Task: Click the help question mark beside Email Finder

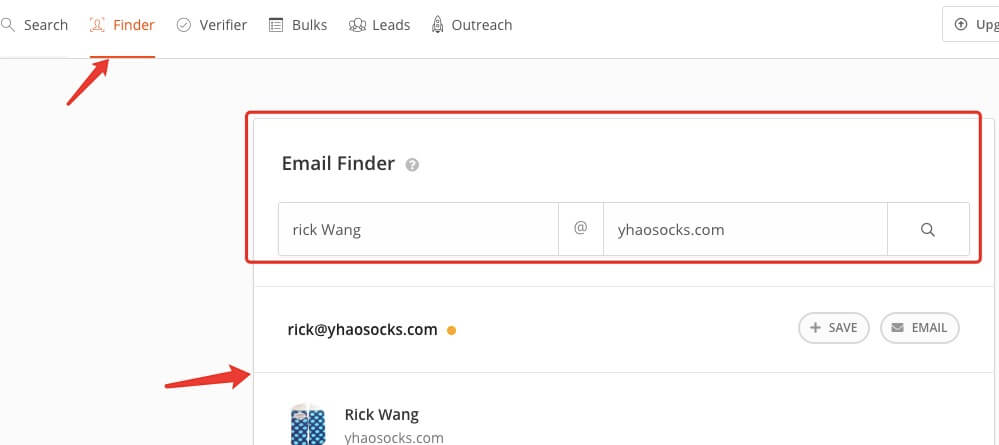Action: (x=412, y=165)
